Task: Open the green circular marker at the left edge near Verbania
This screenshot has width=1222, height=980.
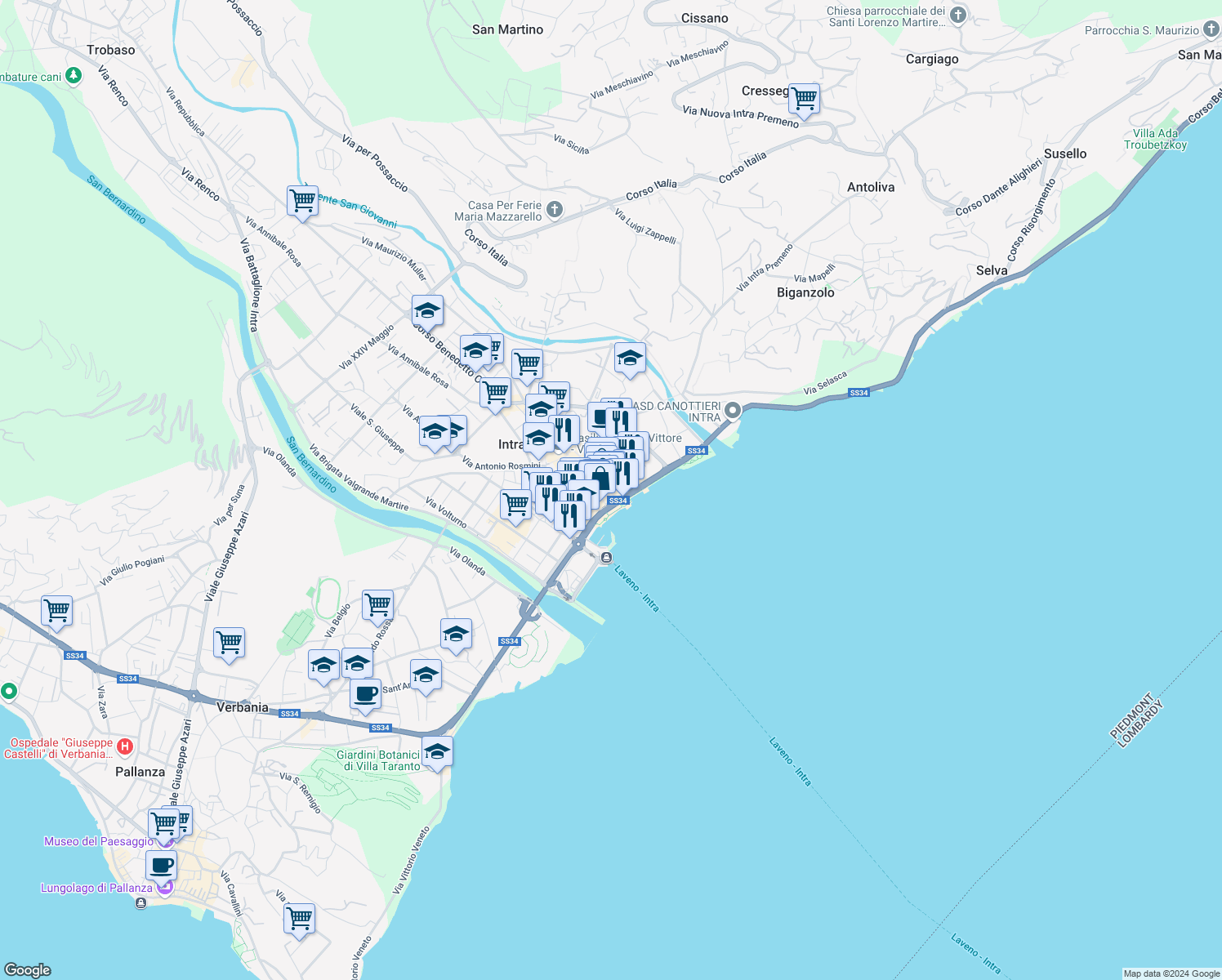Action: (x=8, y=692)
